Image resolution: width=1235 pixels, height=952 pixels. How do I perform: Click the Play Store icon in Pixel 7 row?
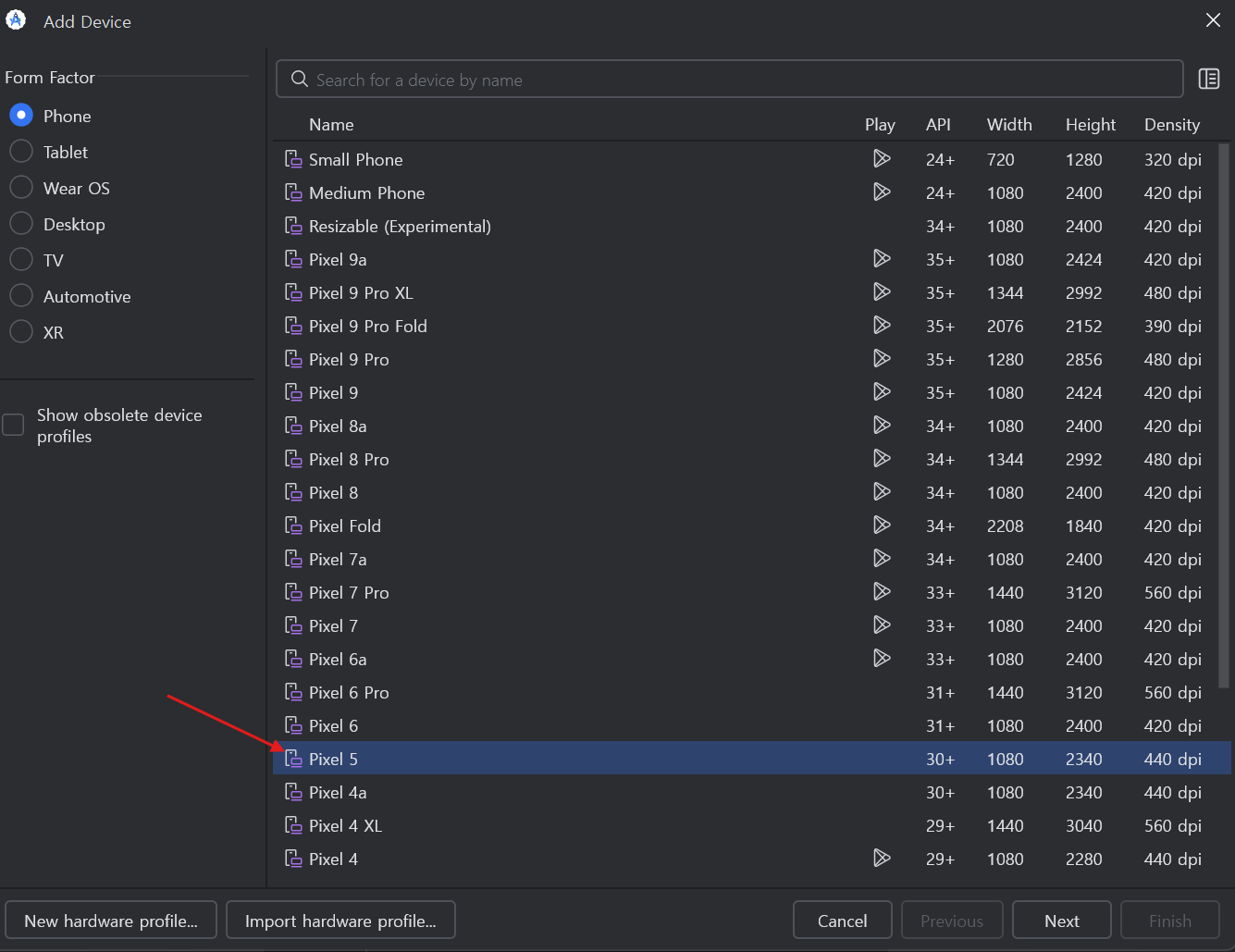coord(882,625)
